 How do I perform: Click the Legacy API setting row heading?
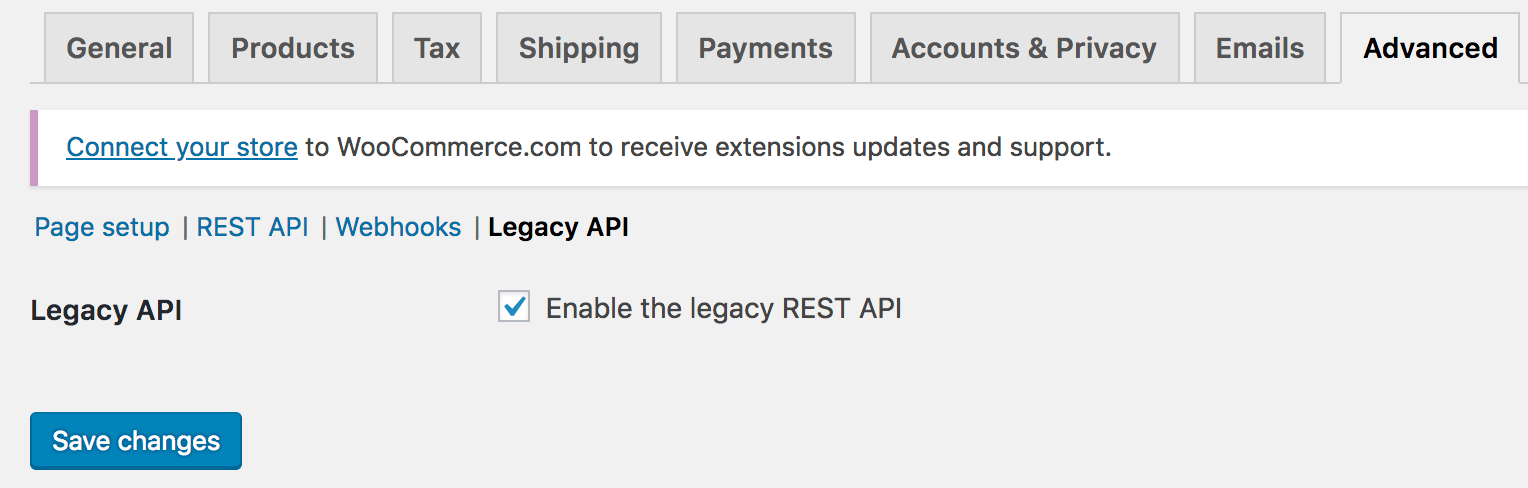pyautogui.click(x=106, y=310)
